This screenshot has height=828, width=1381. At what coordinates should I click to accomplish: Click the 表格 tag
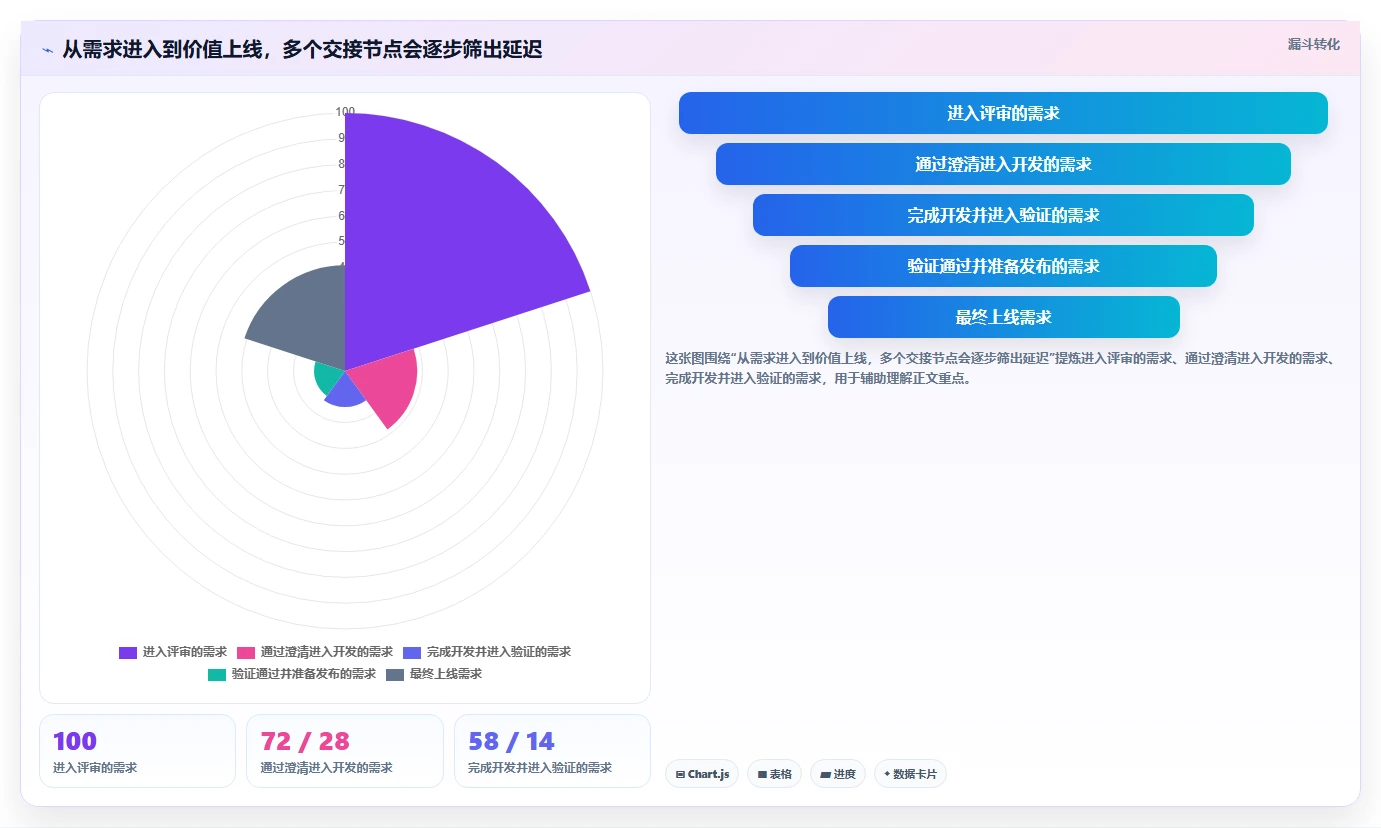tap(774, 774)
